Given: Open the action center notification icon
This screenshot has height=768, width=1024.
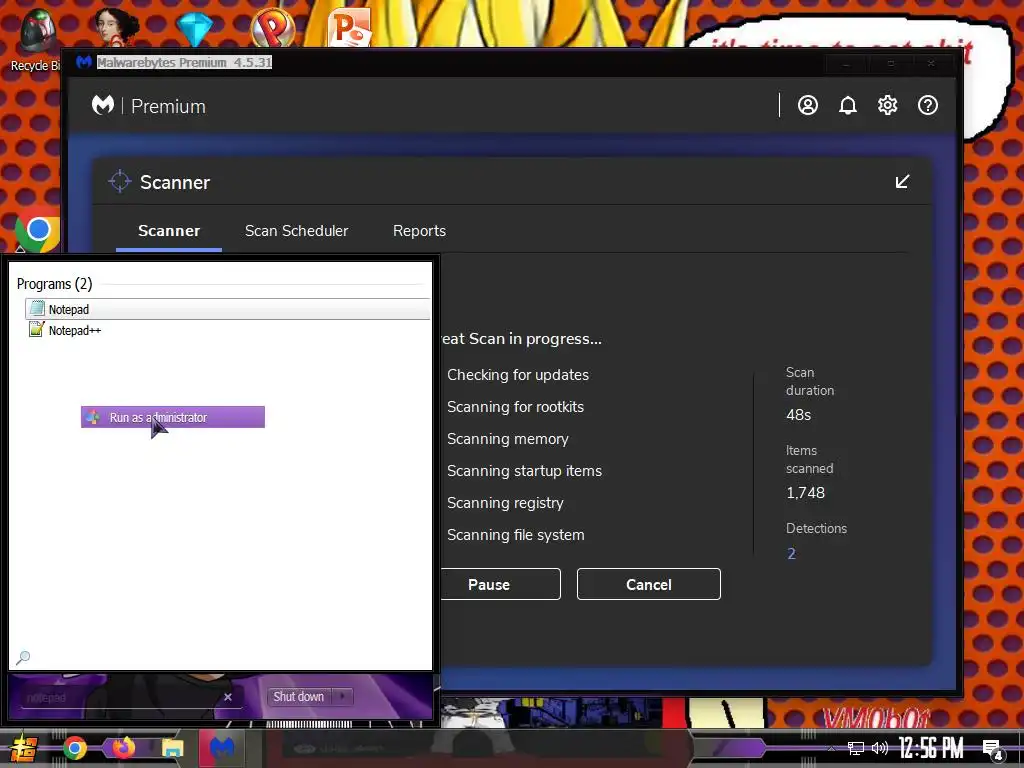Looking at the screenshot, I should (x=993, y=750).
